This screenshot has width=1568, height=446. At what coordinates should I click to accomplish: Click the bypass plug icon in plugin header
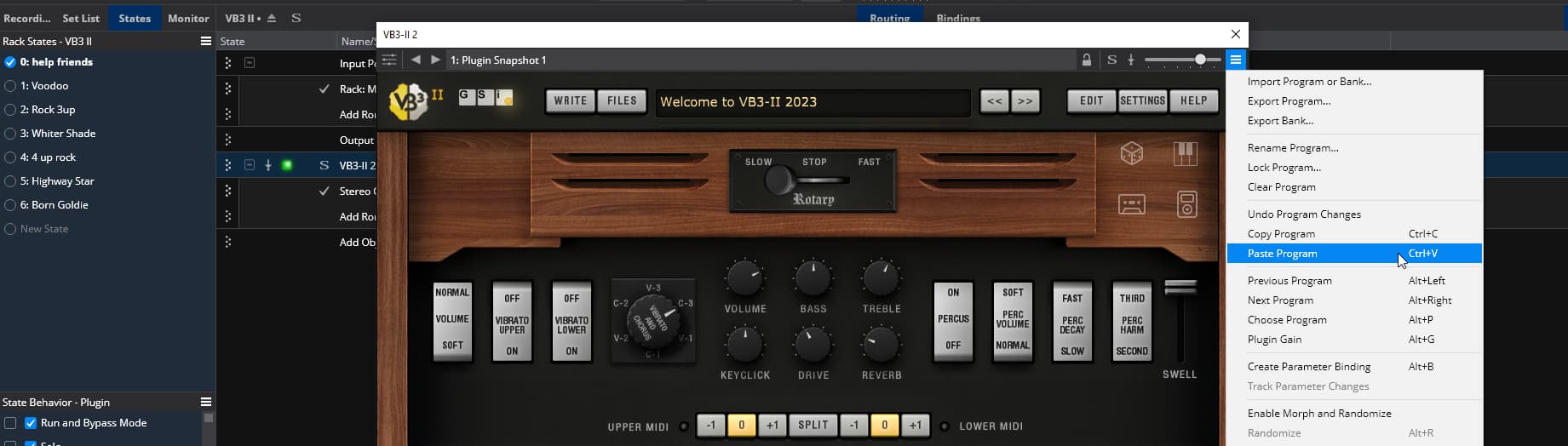pyautogui.click(x=1131, y=60)
